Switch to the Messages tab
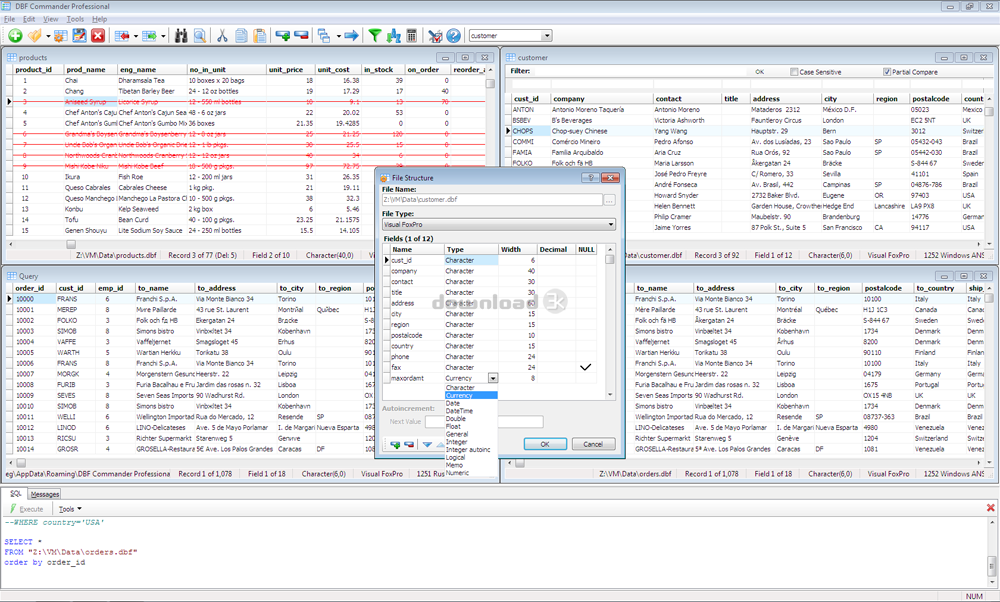The height and width of the screenshot is (602, 1000). coord(45,494)
